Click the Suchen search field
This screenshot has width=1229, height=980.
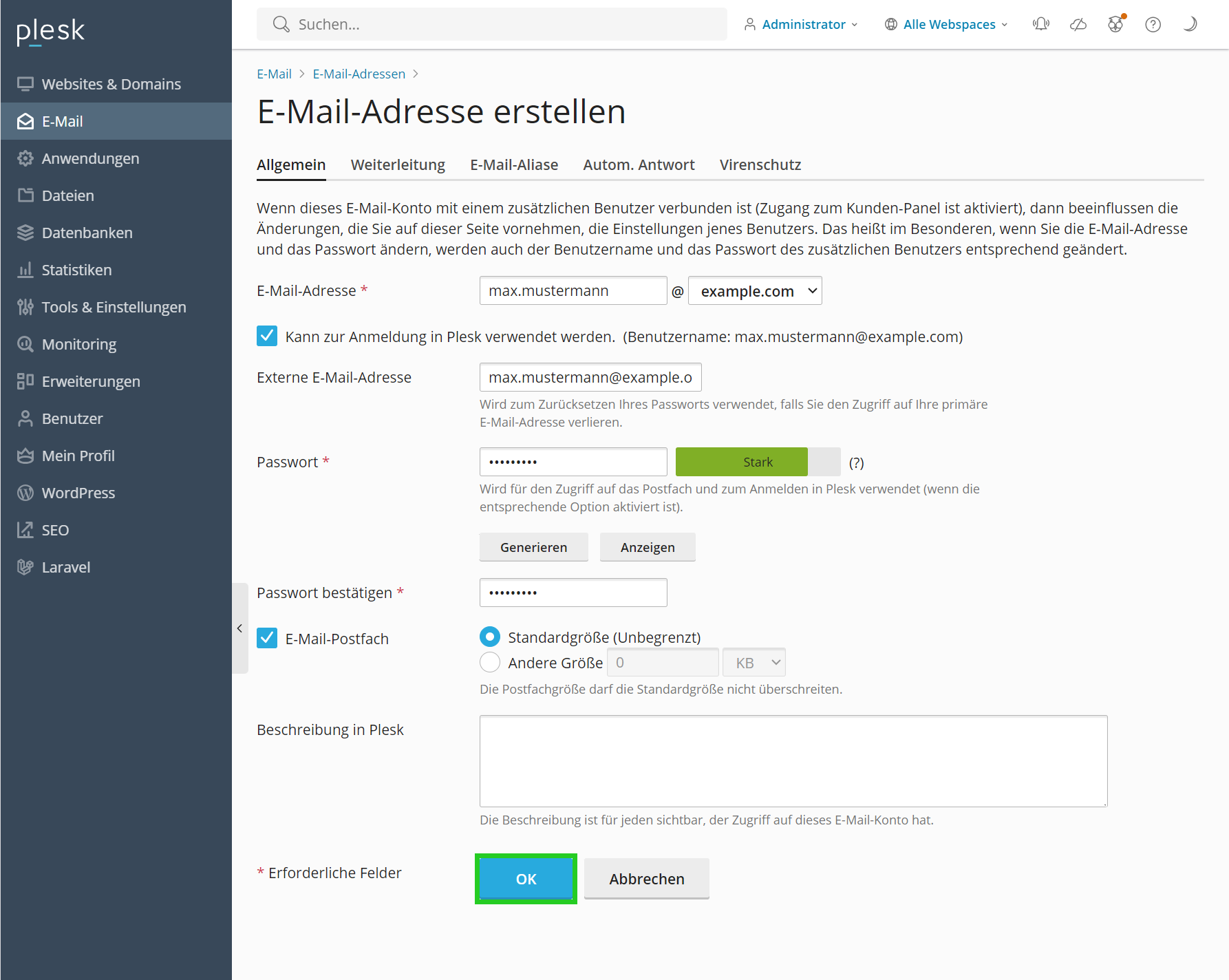click(491, 25)
